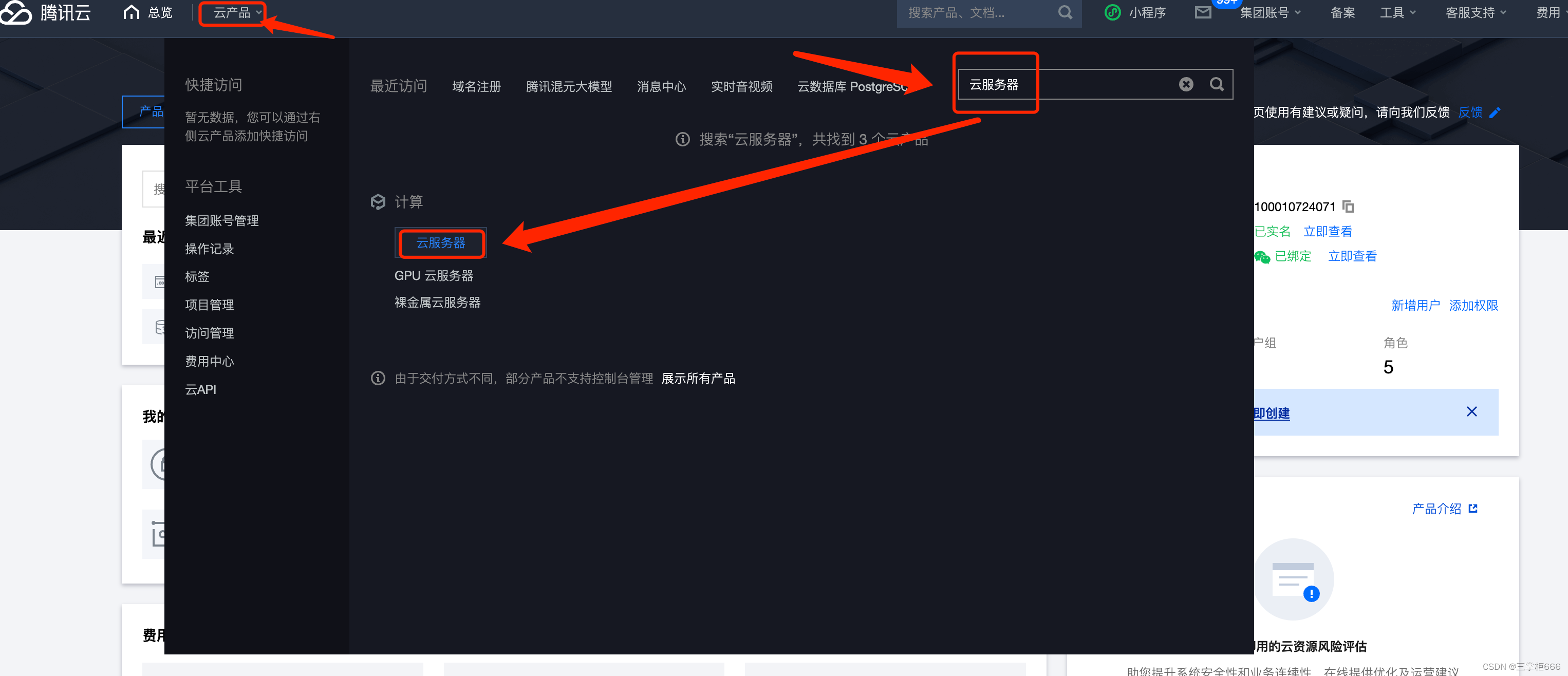
Task: Open recent item 云数据库 PostgreSQL
Action: click(x=853, y=86)
